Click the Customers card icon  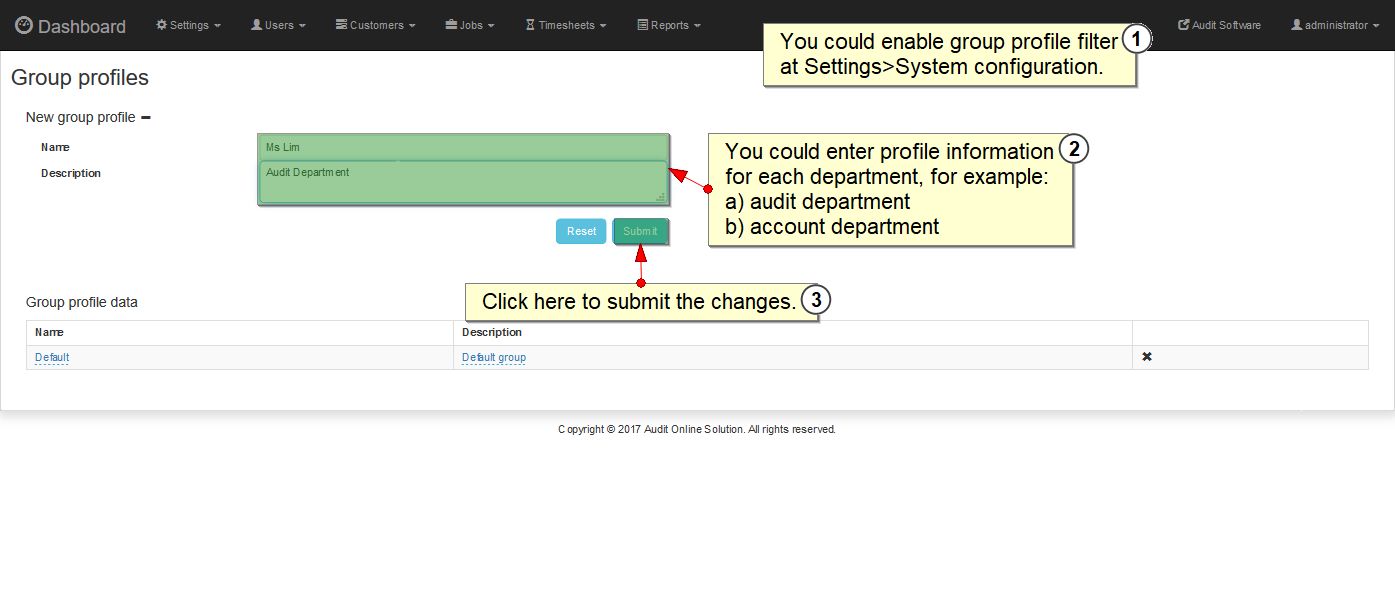(341, 25)
